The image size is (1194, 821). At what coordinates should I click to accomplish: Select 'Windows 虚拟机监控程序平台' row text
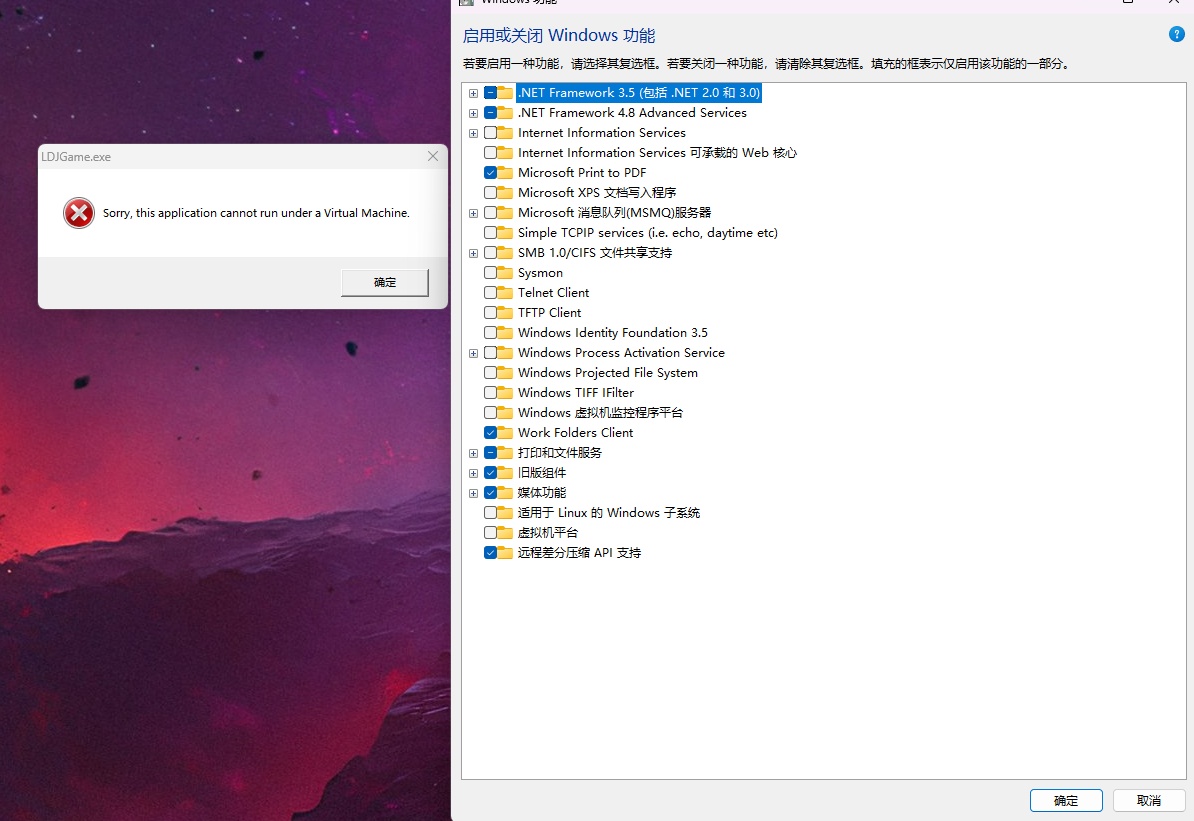[x=600, y=413]
